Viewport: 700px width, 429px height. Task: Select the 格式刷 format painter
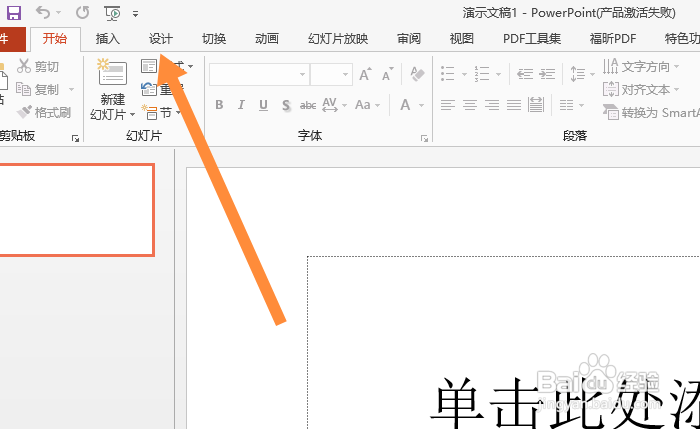44,112
